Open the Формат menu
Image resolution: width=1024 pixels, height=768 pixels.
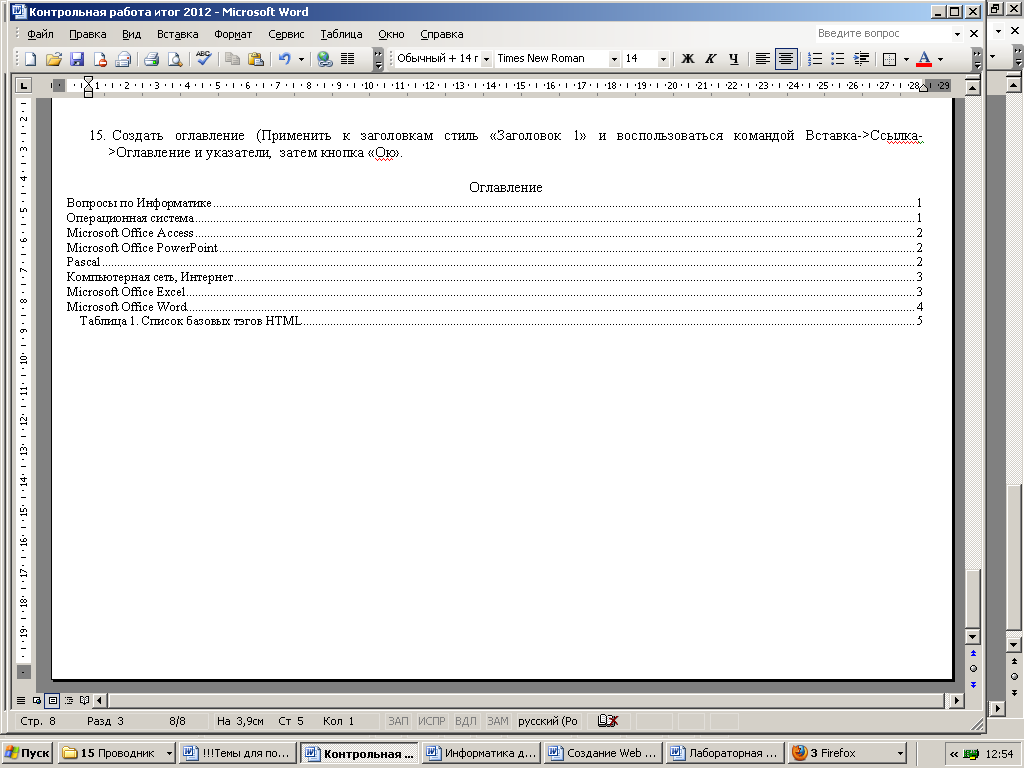232,34
